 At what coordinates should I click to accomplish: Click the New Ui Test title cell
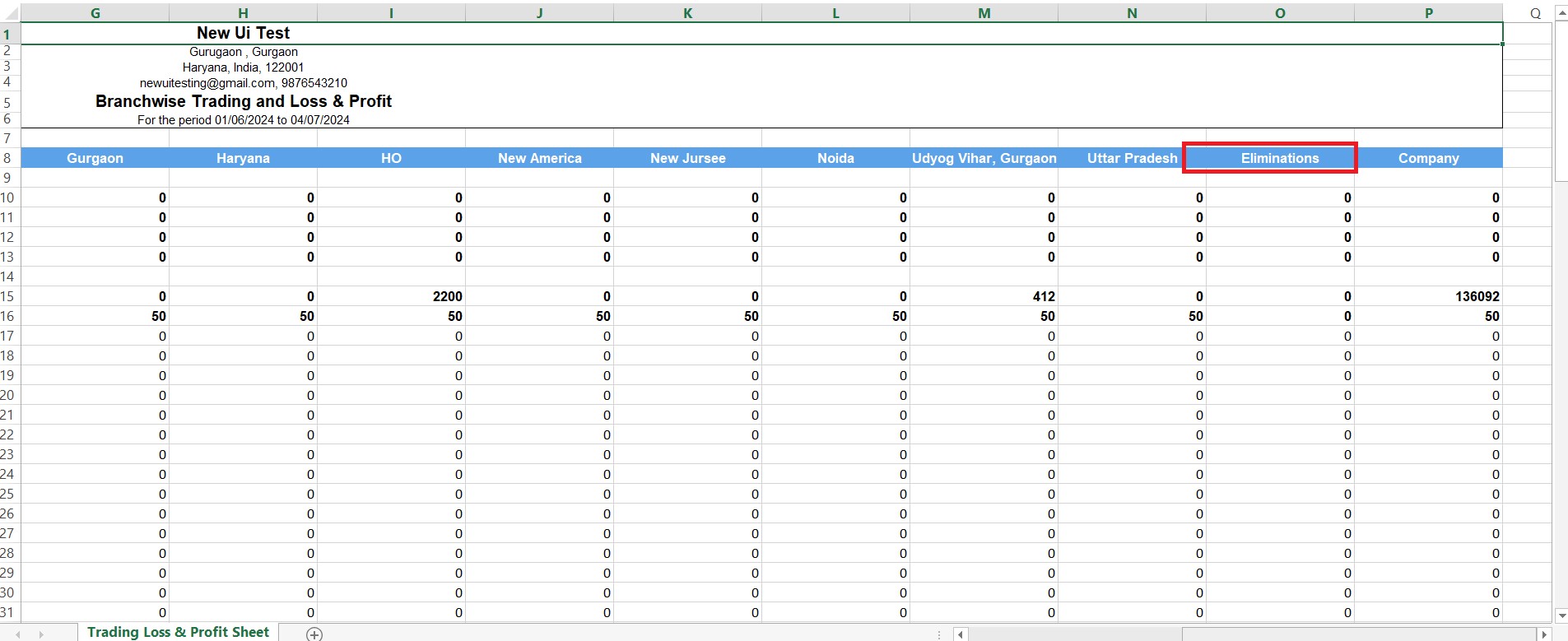click(244, 33)
